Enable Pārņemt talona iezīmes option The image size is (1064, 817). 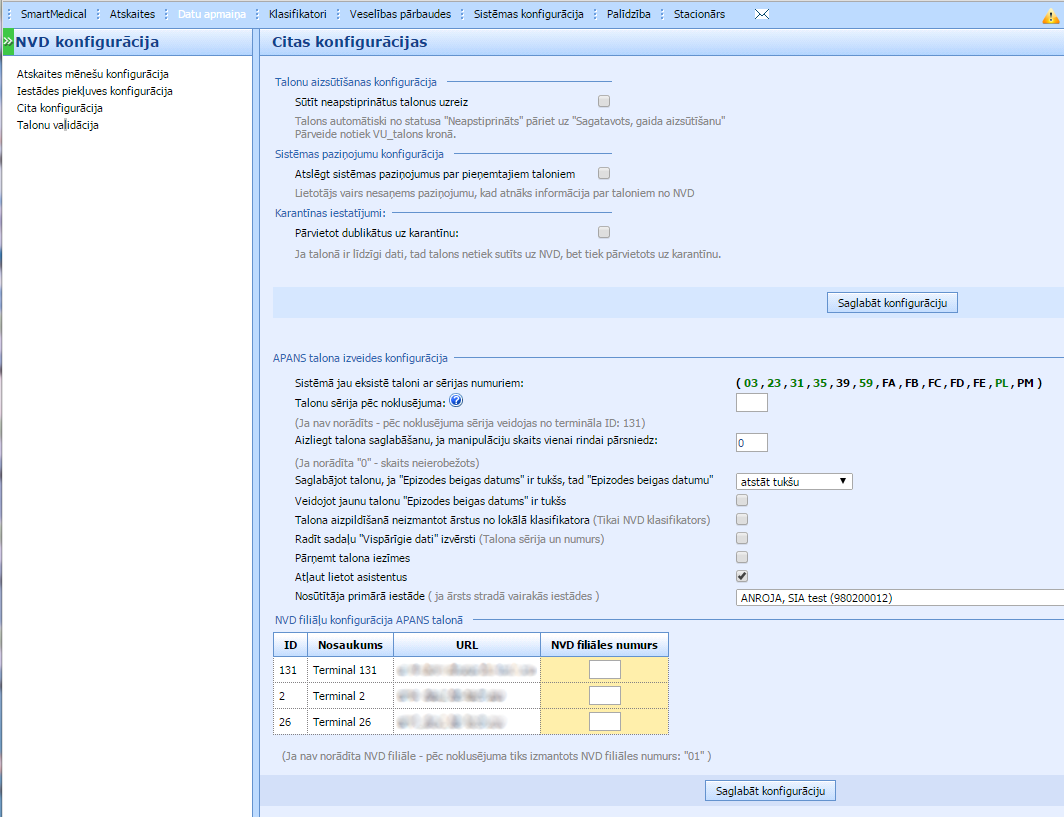coord(742,557)
